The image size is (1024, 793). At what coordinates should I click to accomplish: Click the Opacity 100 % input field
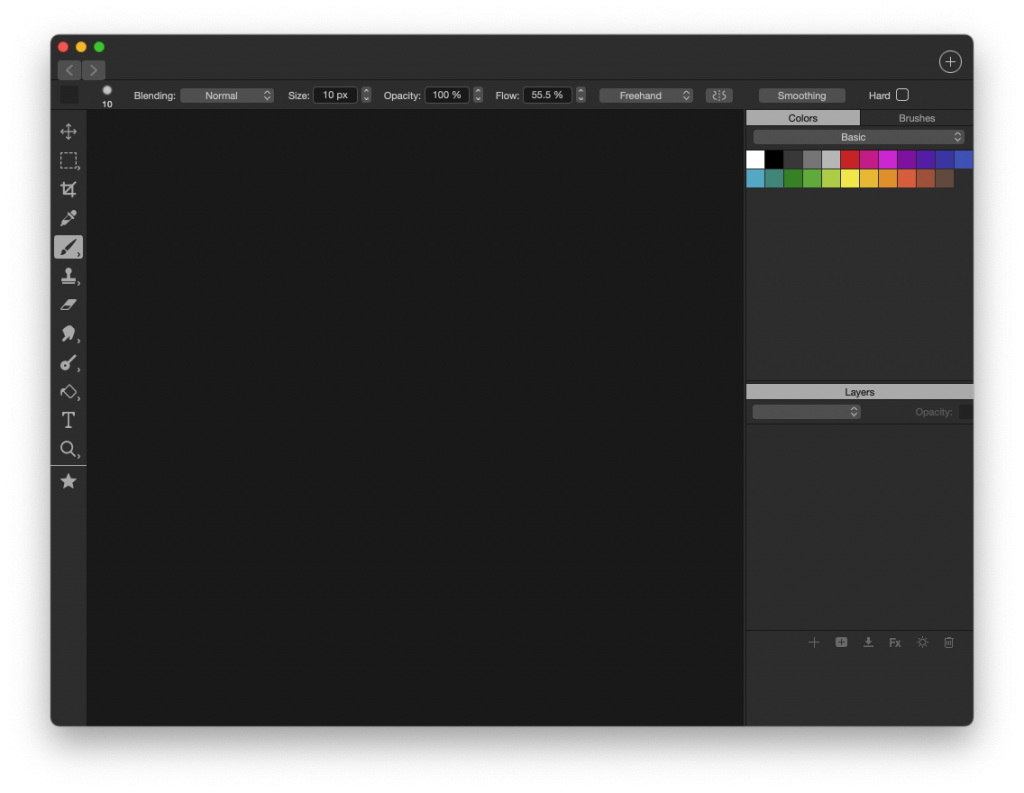coord(447,95)
